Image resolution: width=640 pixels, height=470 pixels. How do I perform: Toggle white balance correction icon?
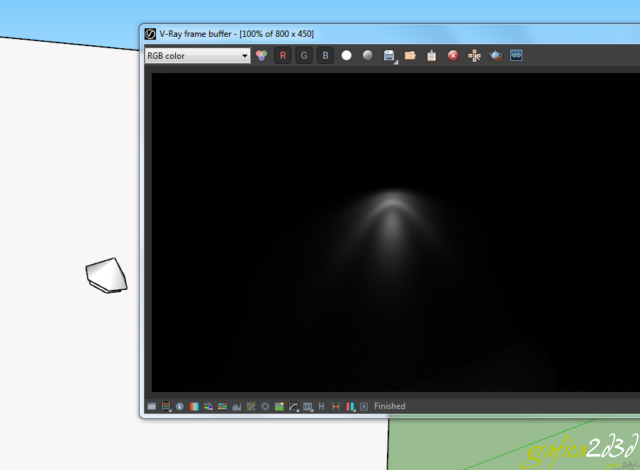click(x=194, y=406)
